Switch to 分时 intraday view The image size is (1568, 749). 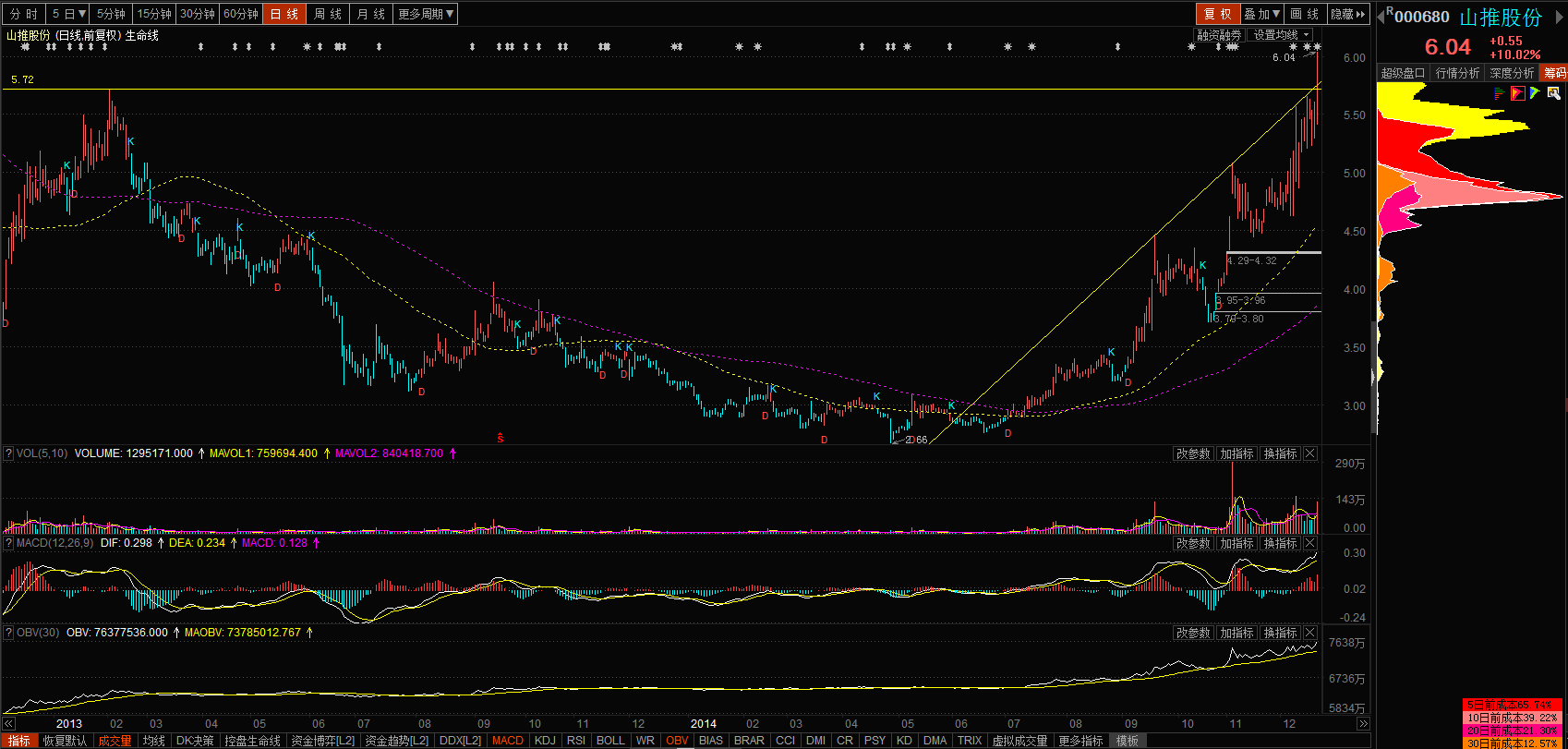point(24,14)
